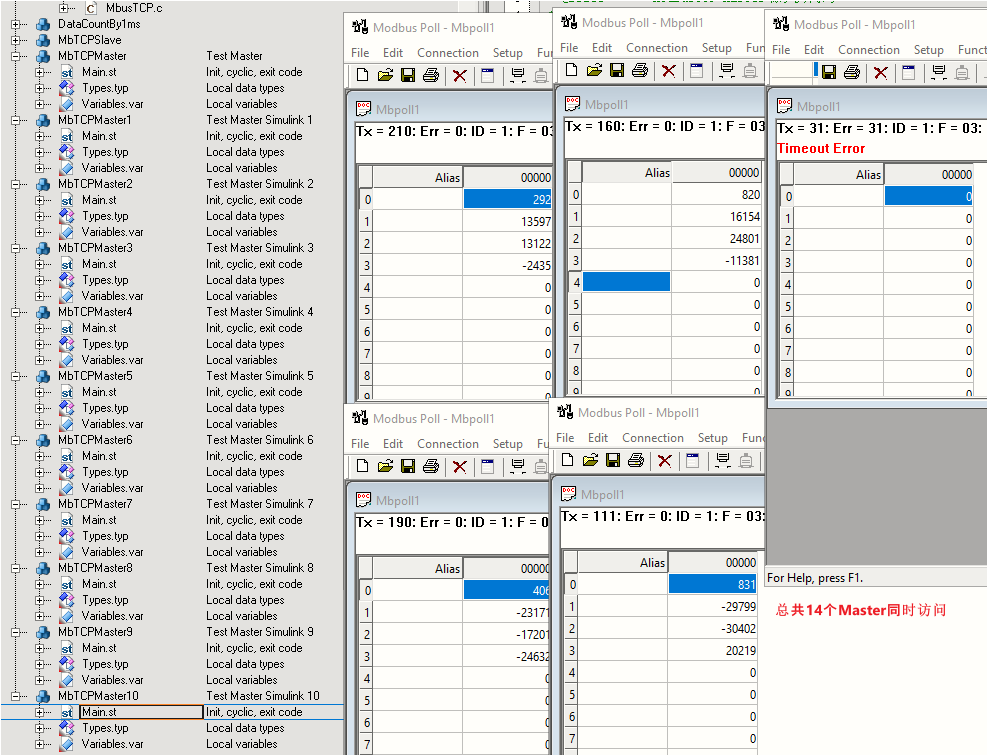The height and width of the screenshot is (755, 987).
Task: Collapse the MbTCPMaster8 tree node
Action: coord(16,568)
